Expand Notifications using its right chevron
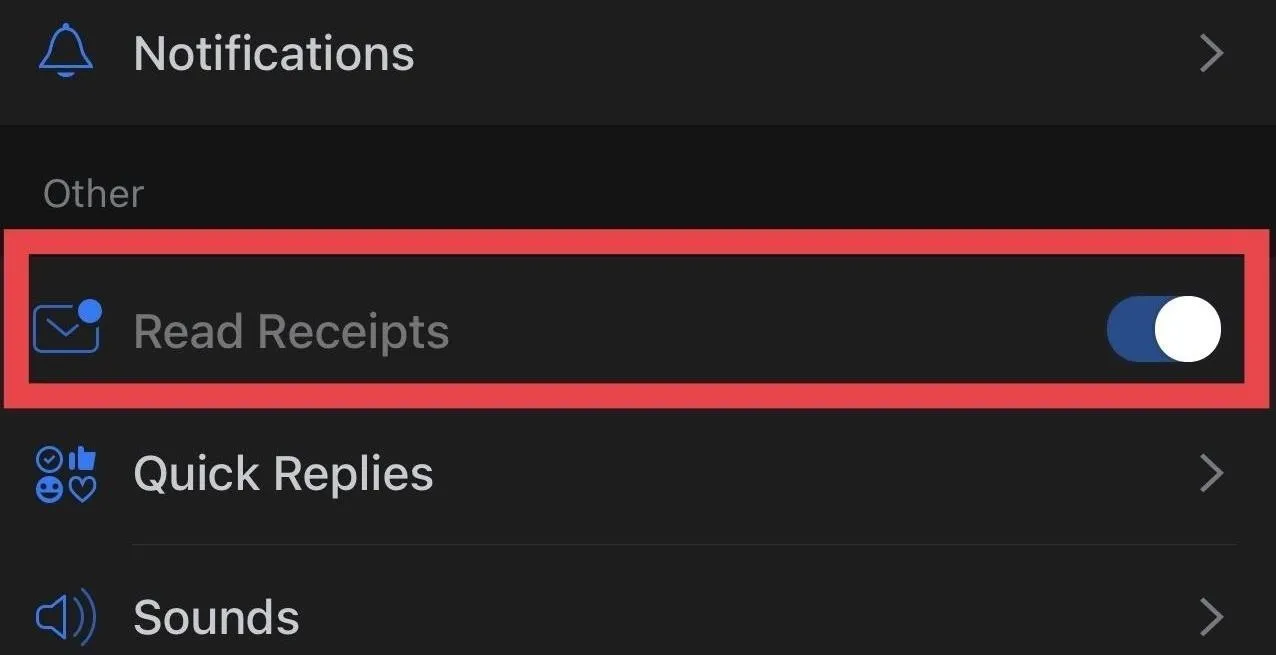Viewport: 1276px width, 655px height. [1211, 53]
